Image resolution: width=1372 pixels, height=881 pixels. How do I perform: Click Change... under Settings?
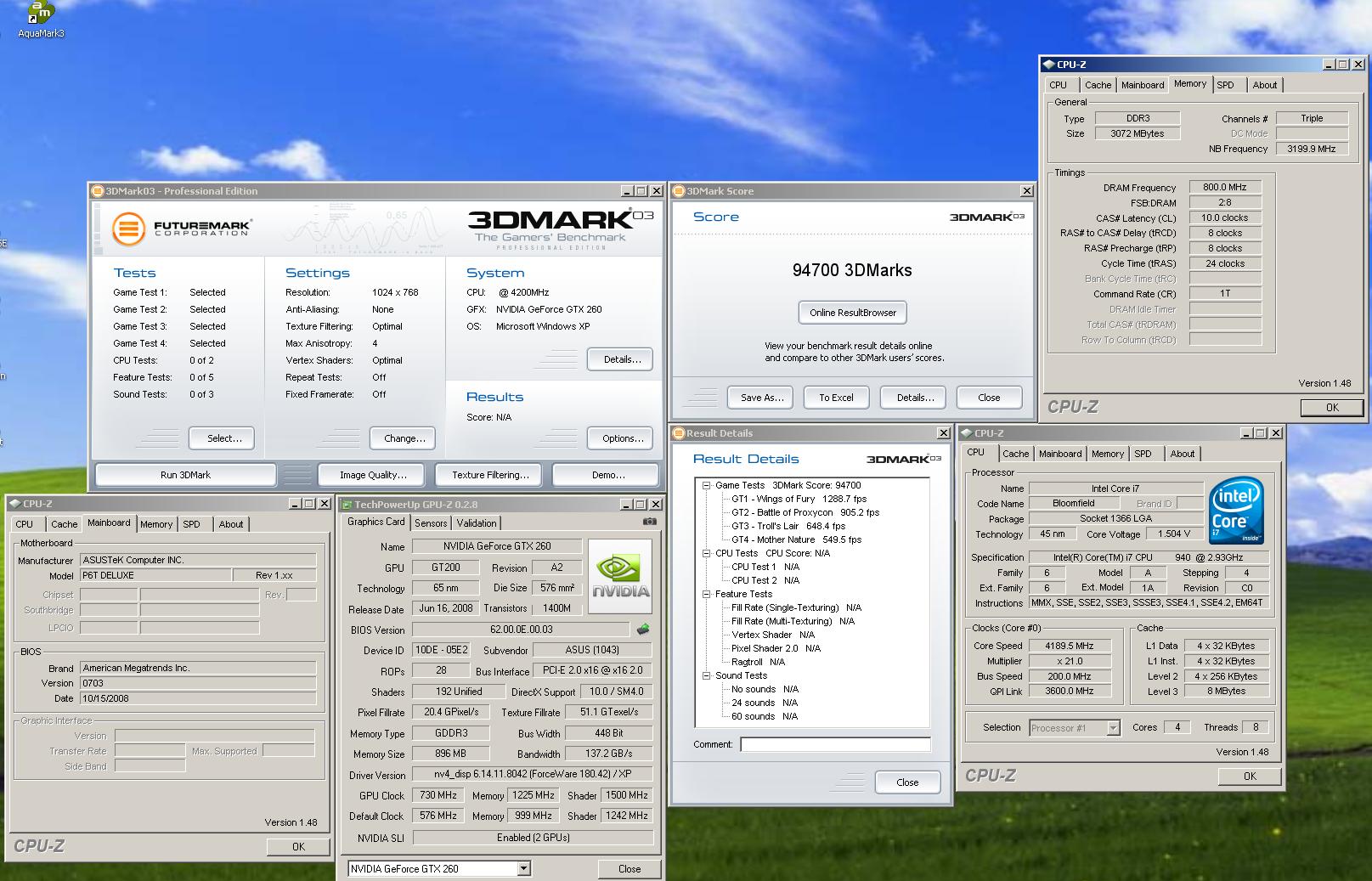pyautogui.click(x=404, y=438)
